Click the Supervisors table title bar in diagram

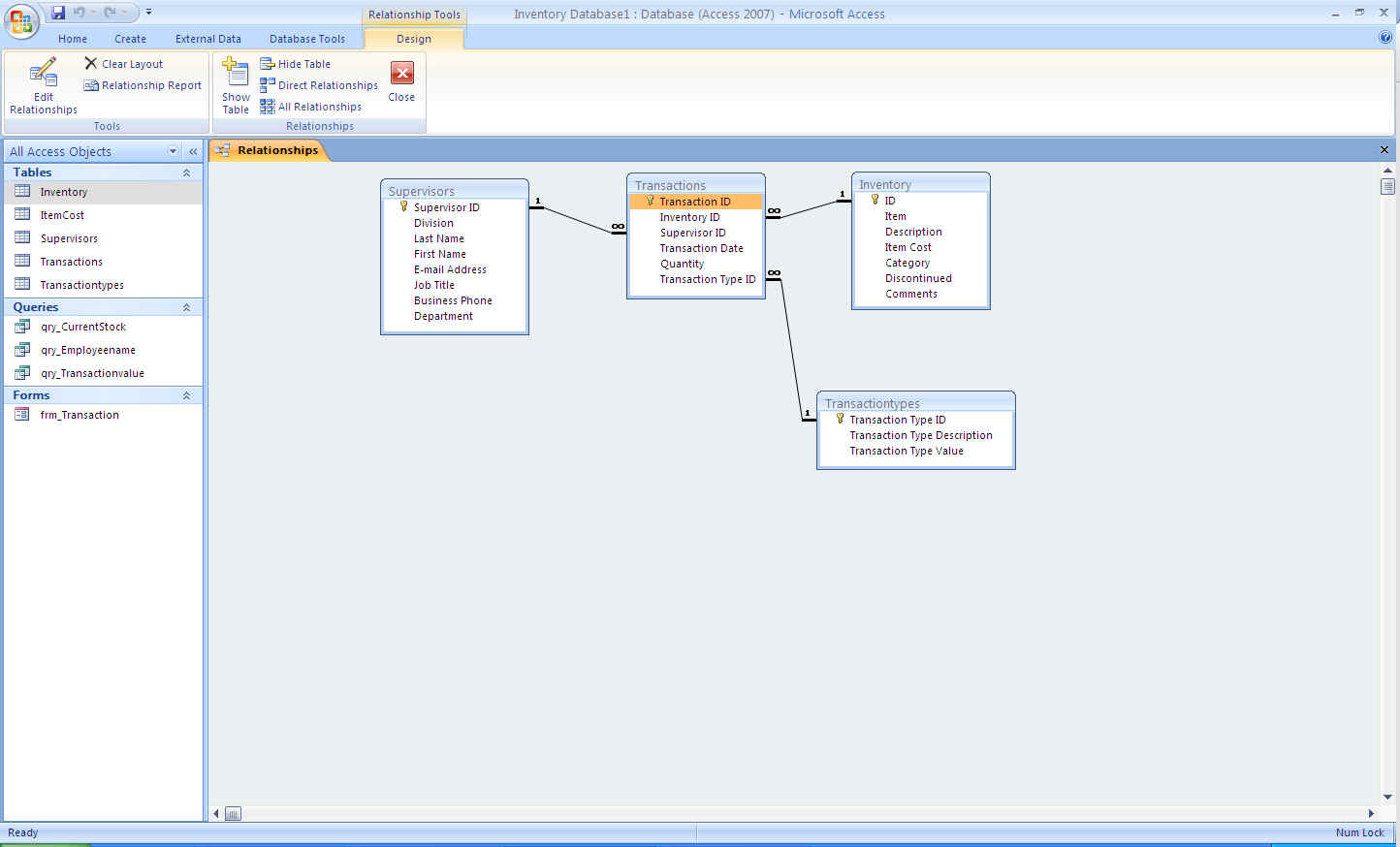pyautogui.click(x=455, y=191)
